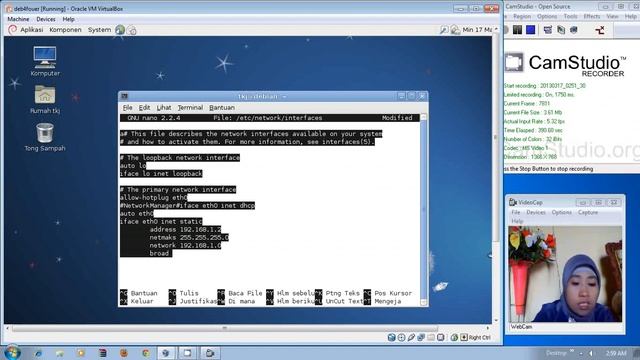Image resolution: width=640 pixels, height=360 pixels.
Task: Open VideoCap Options menu
Action: 561,212
